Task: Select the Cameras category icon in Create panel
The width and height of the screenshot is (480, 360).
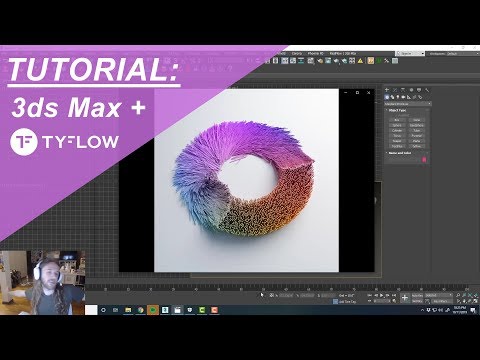Action: (x=403, y=97)
